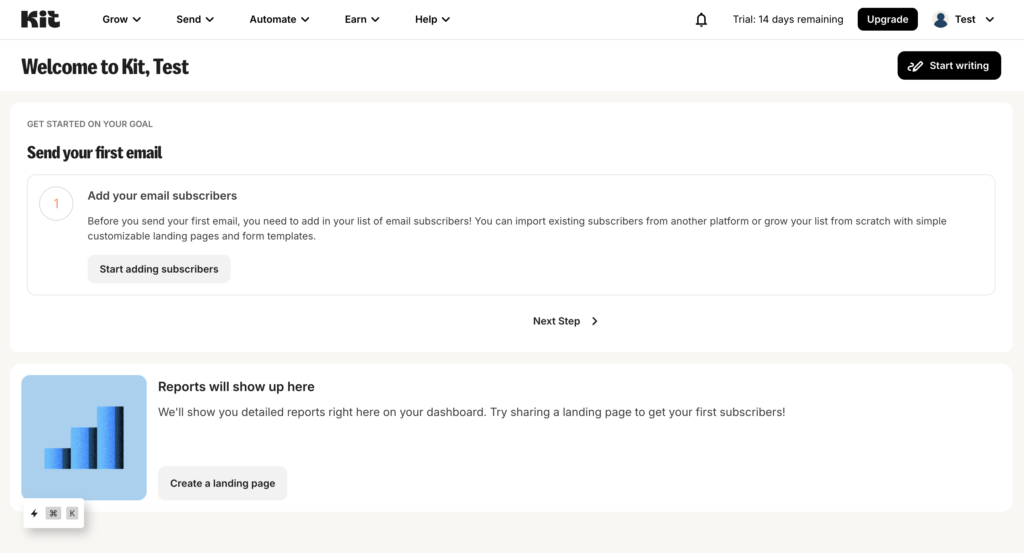Viewport: 1024px width, 553px height.
Task: Click the Welcome to Kit, Test heading
Action: point(104,67)
